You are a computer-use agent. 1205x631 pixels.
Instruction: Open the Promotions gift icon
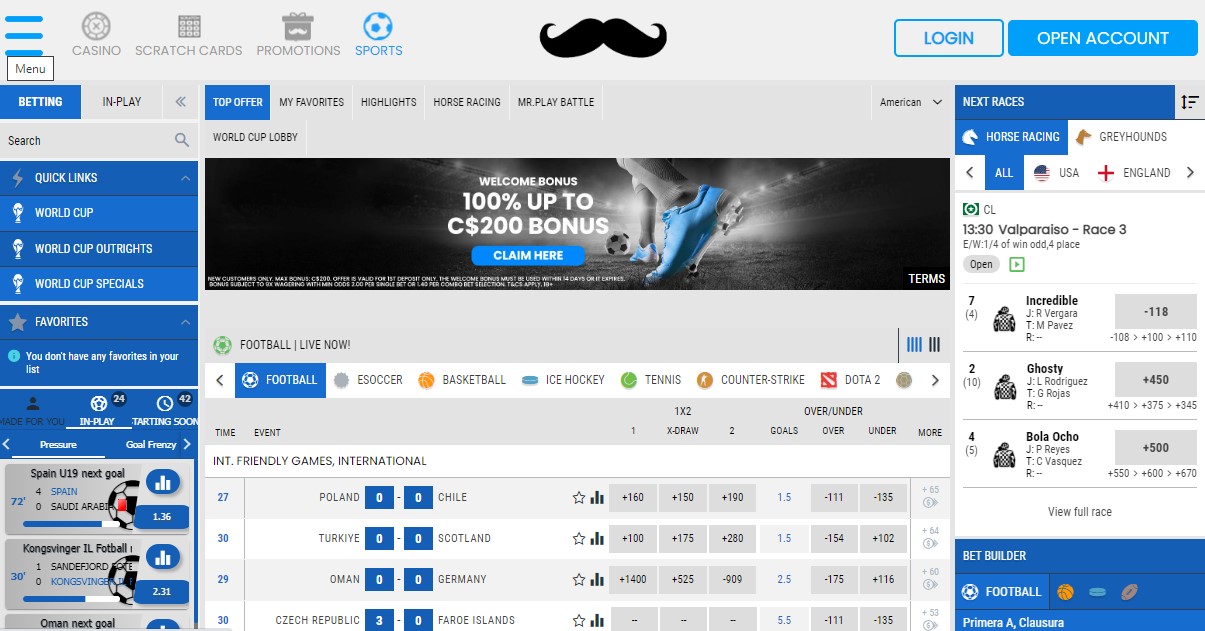[x=298, y=26]
